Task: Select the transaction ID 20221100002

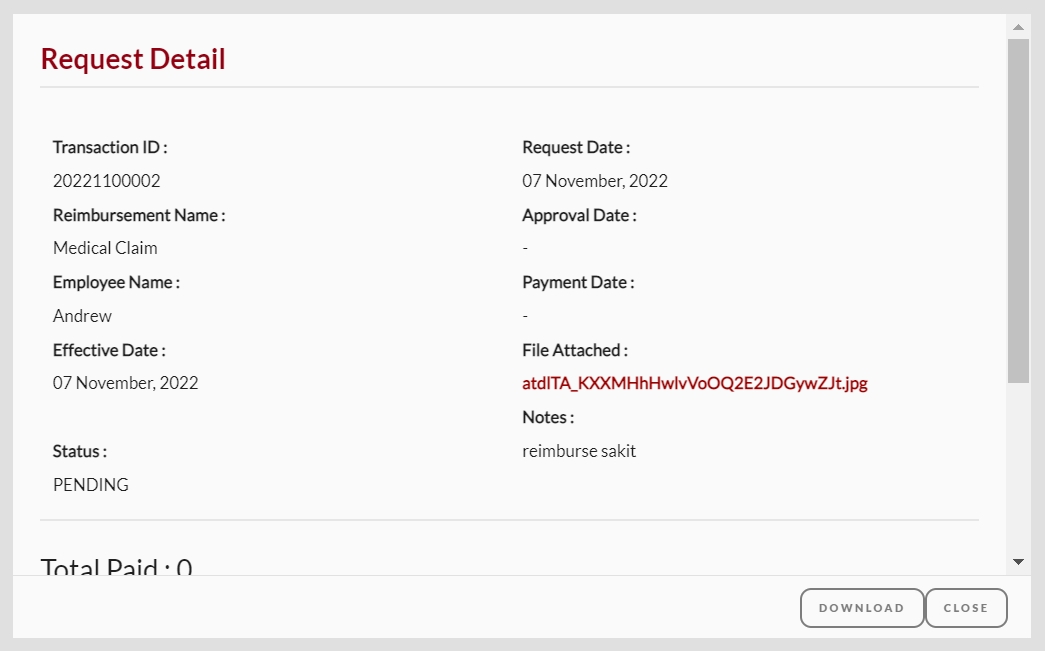Action: (107, 181)
